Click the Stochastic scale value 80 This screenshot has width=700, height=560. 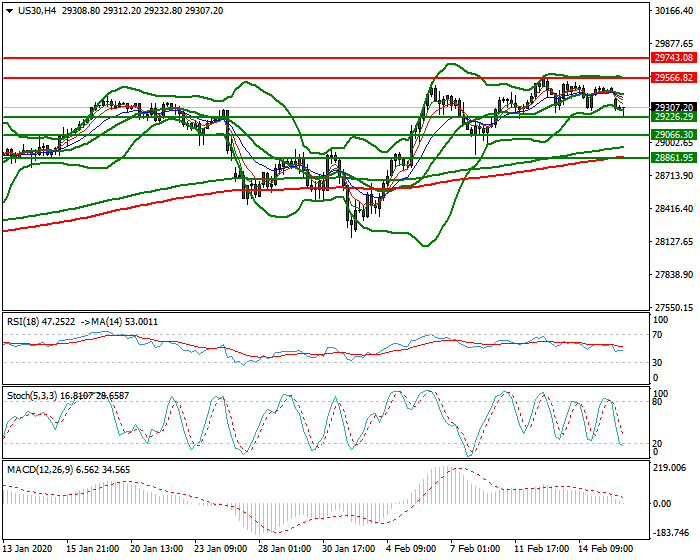tap(657, 402)
